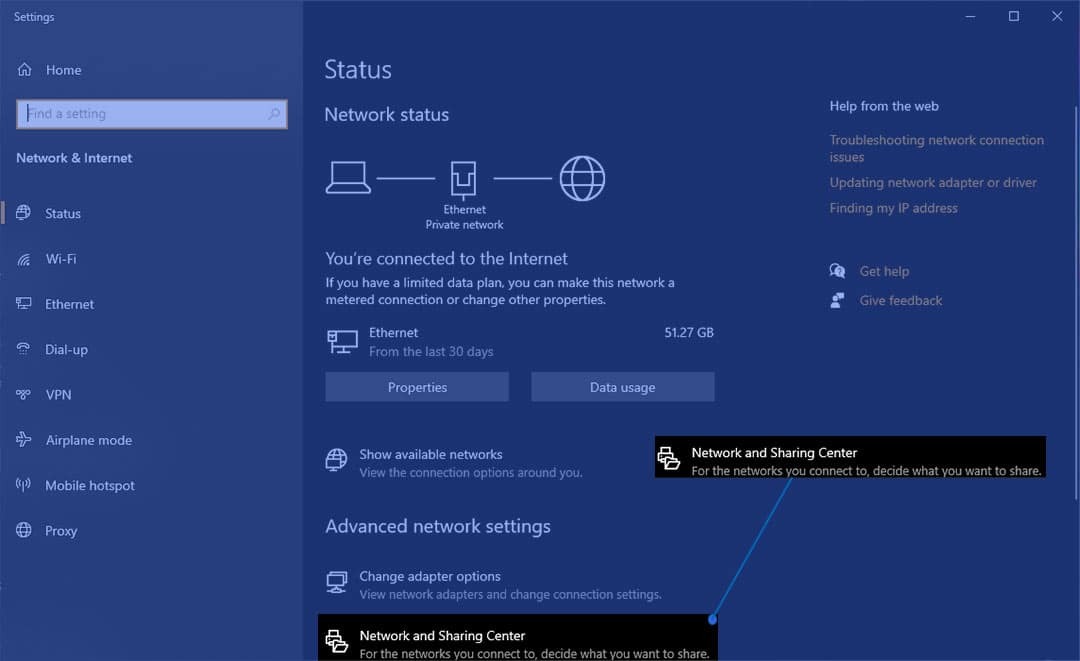The height and width of the screenshot is (661, 1080).
Task: Click the Airplane mode icon
Action: [24, 440]
